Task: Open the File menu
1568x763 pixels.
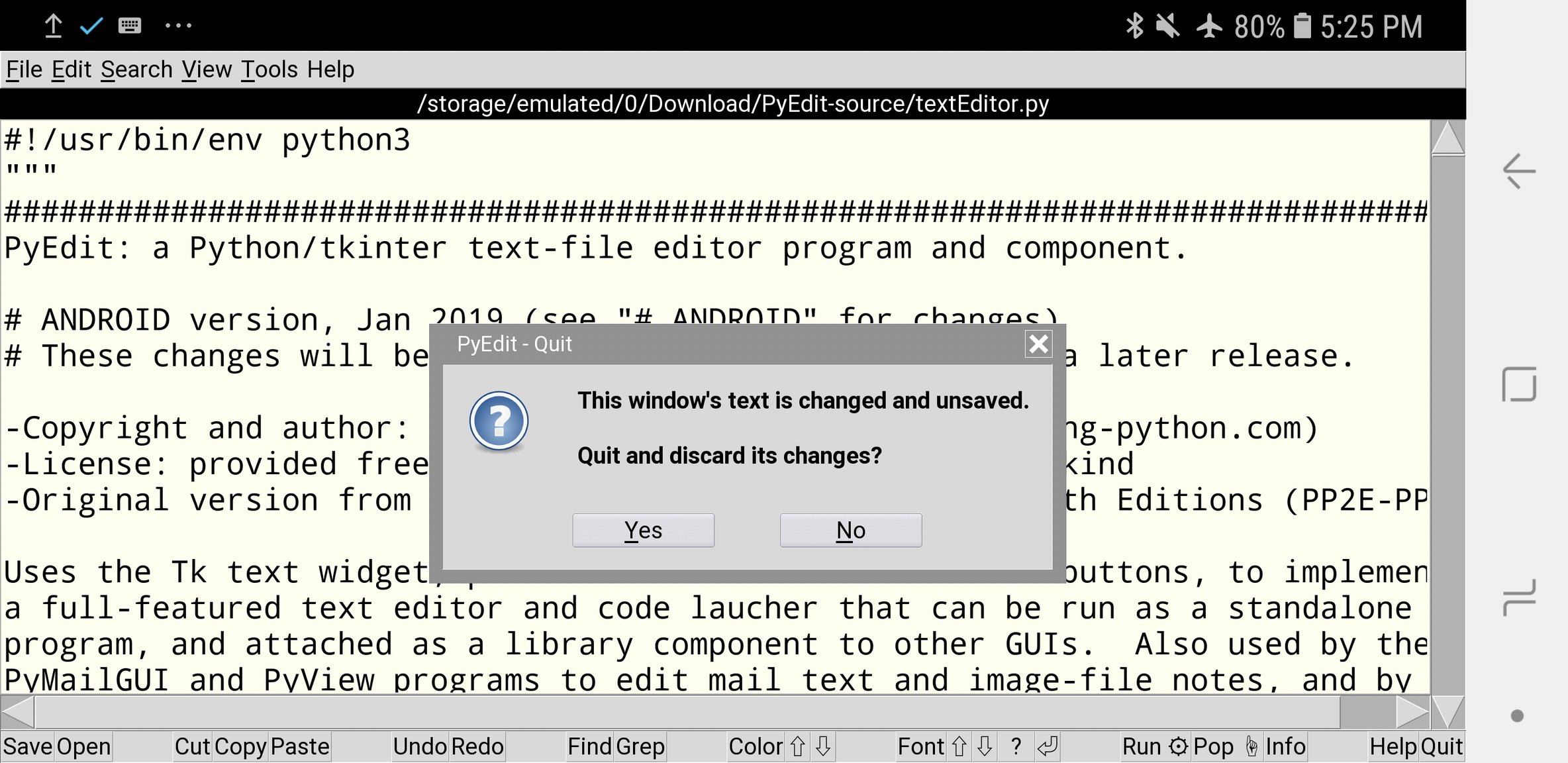Action: (24, 70)
